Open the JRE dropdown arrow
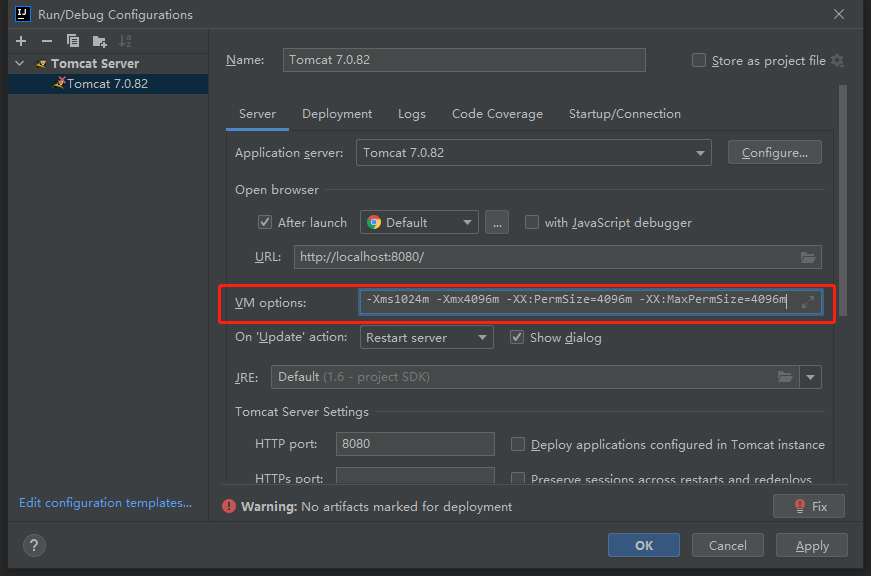The image size is (871, 576). tap(810, 377)
